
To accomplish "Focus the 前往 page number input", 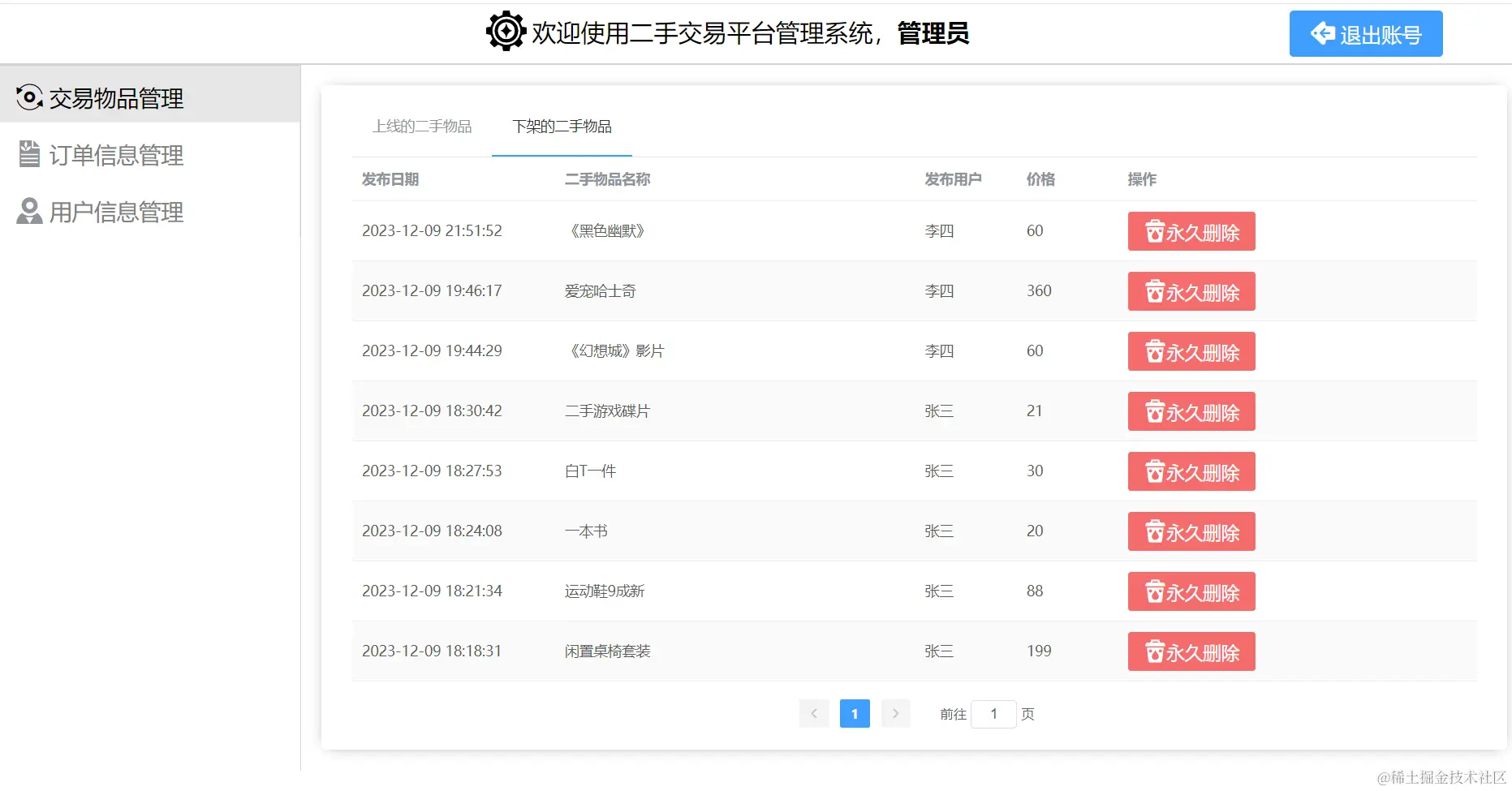I will (993, 714).
